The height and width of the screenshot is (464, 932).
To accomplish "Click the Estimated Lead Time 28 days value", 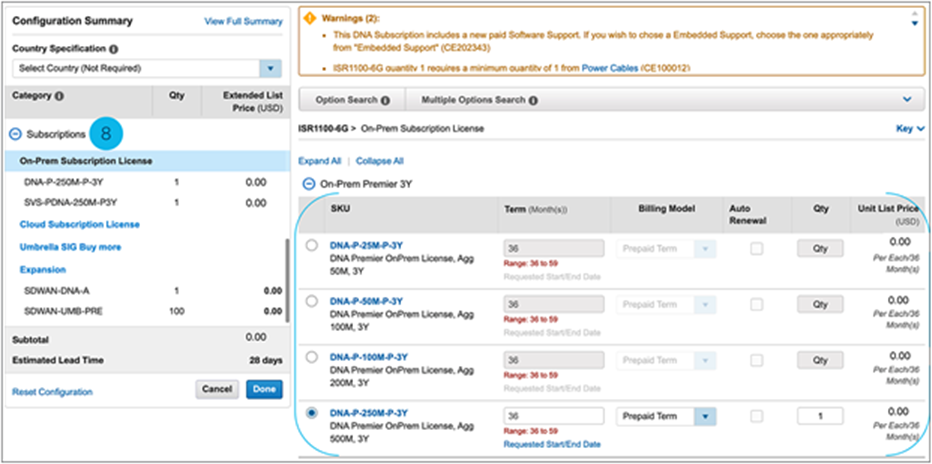I will 266,360.
